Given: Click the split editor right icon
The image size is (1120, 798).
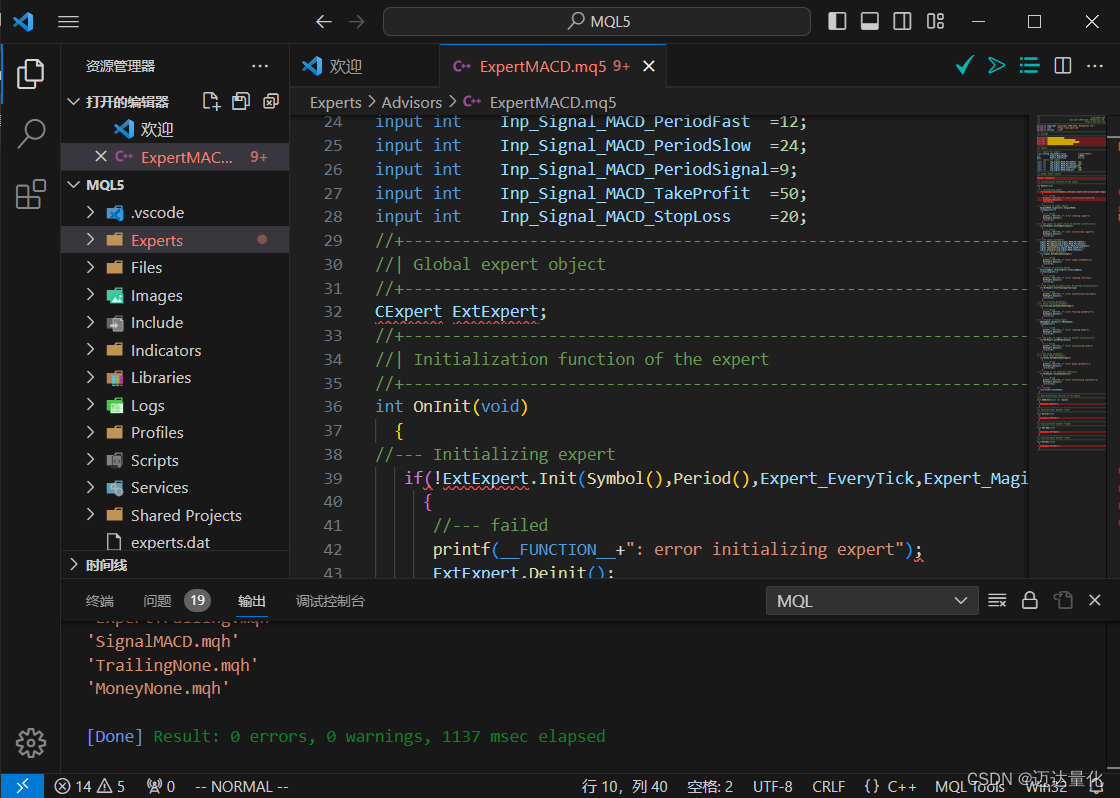Looking at the screenshot, I should click(1063, 66).
